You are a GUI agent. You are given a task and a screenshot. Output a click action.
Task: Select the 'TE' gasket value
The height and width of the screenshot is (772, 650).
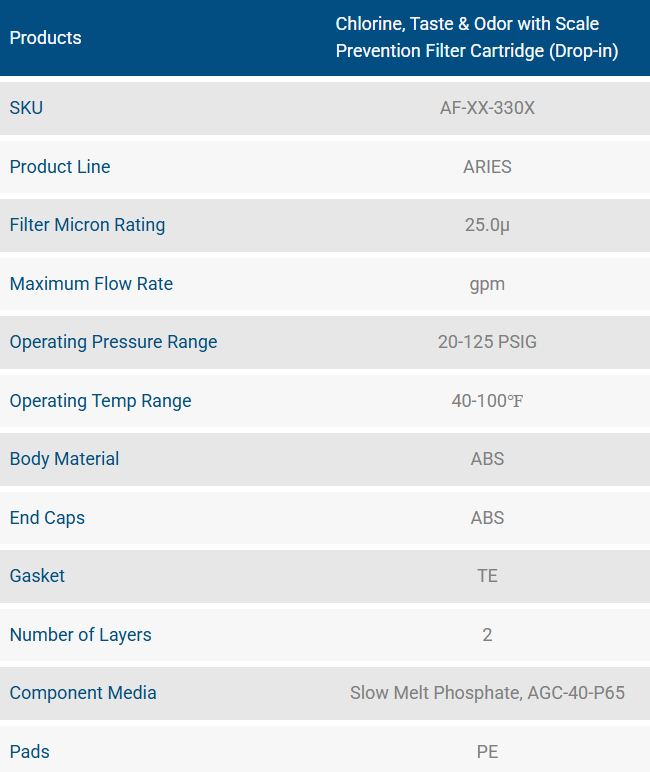coord(487,576)
